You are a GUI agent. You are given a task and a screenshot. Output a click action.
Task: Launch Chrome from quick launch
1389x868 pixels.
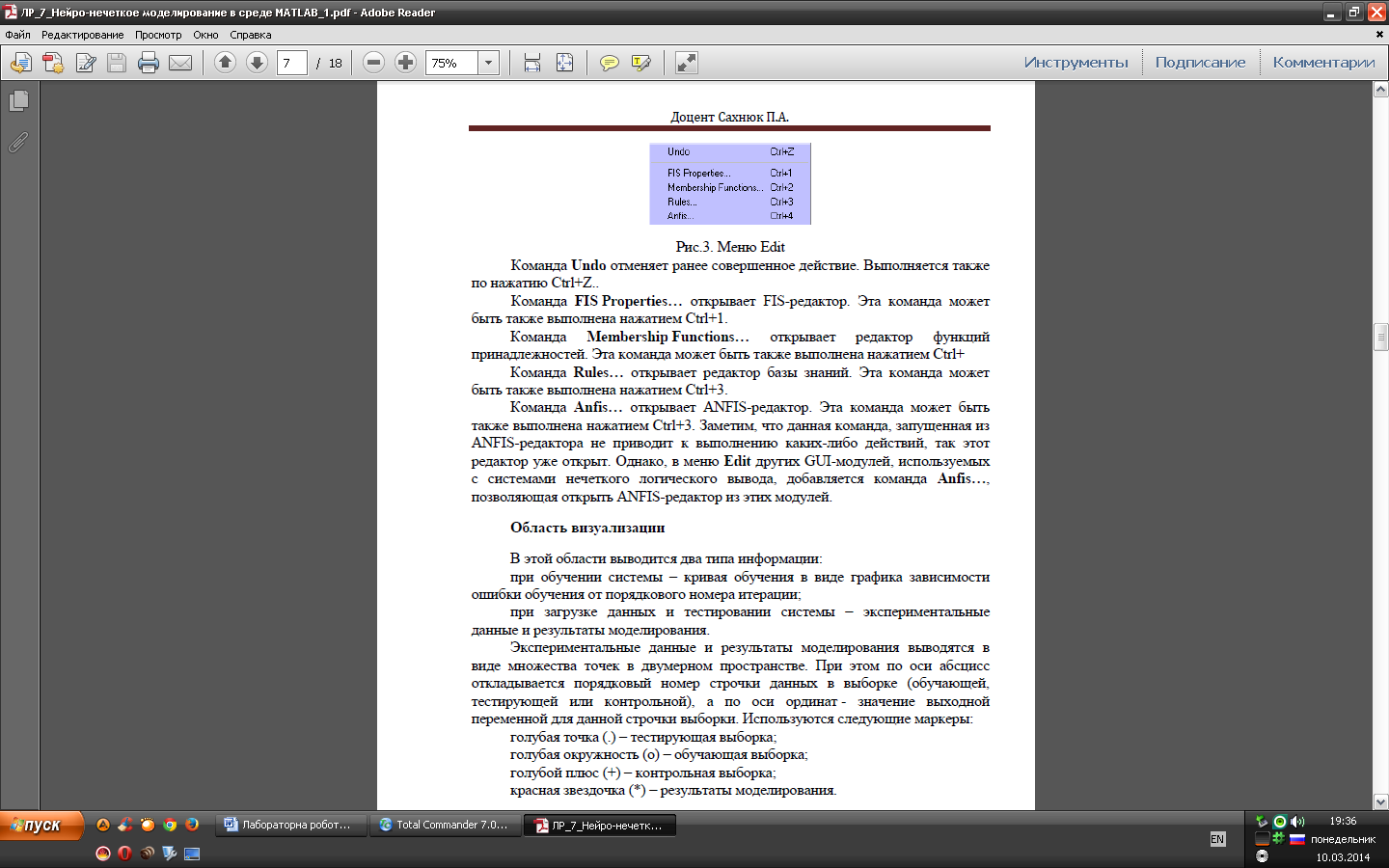click(x=170, y=825)
